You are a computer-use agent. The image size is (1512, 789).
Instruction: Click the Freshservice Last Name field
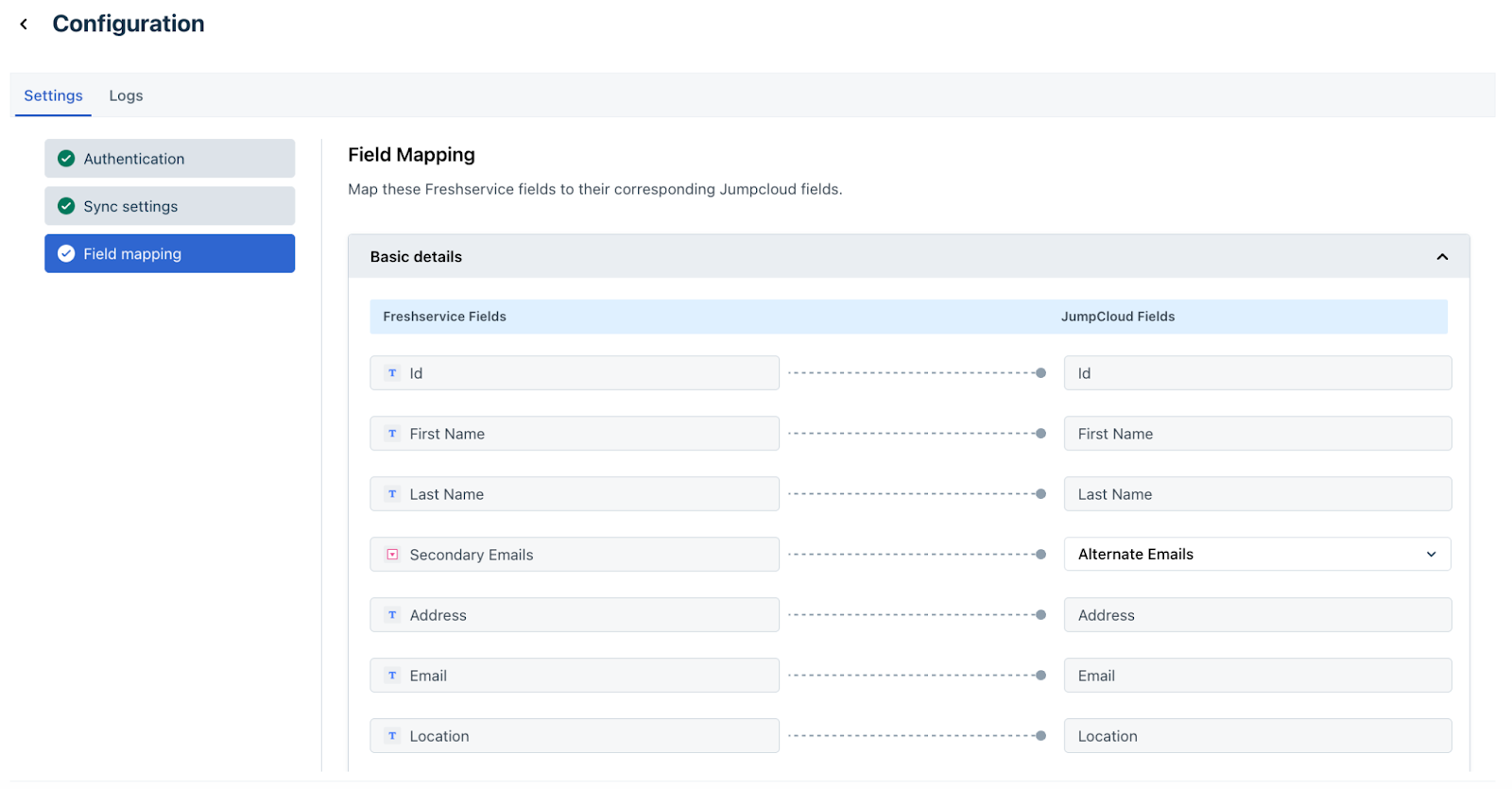point(575,494)
